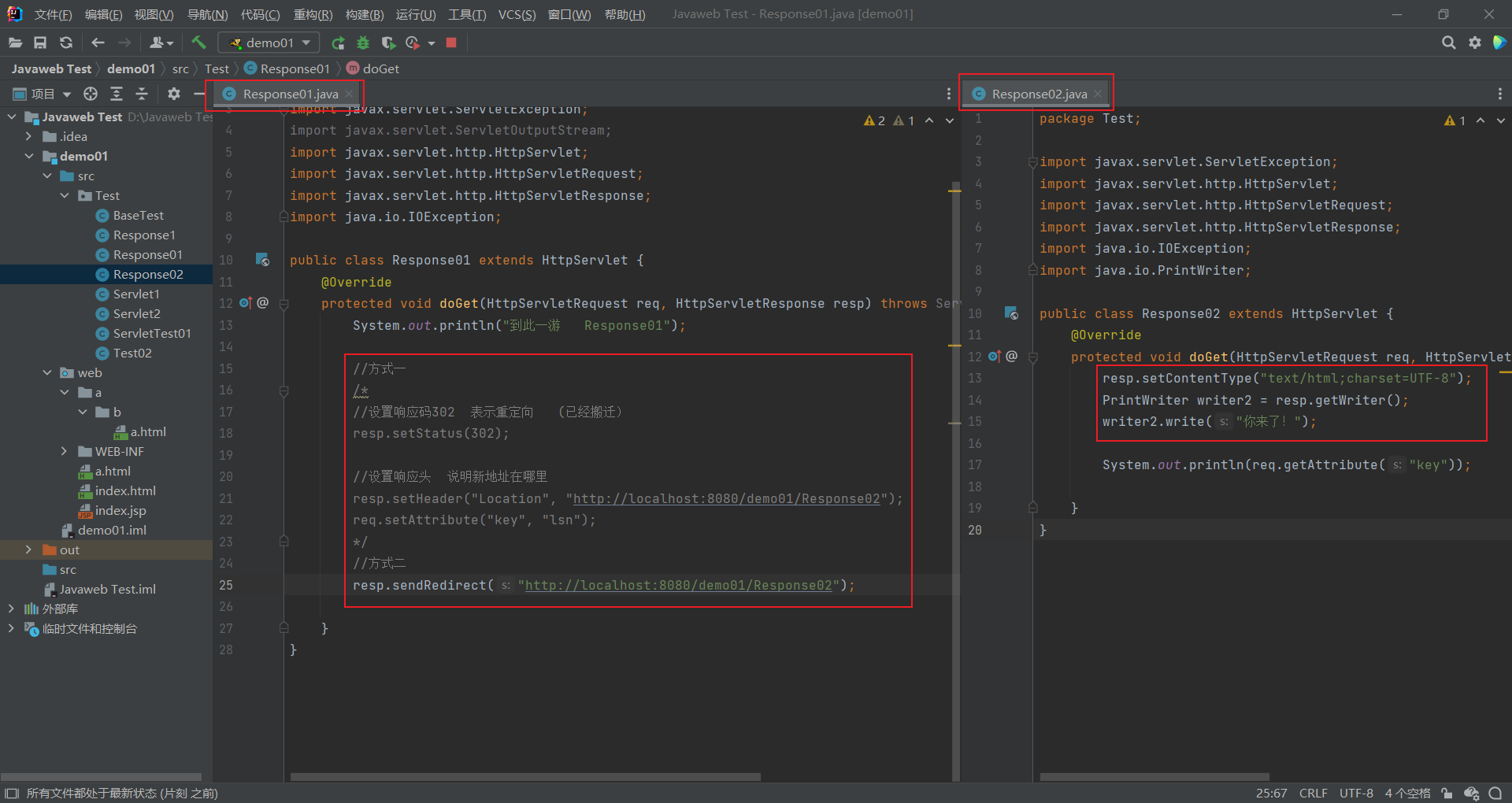
Task: Click Location header URL link on line 21
Action: point(726,498)
